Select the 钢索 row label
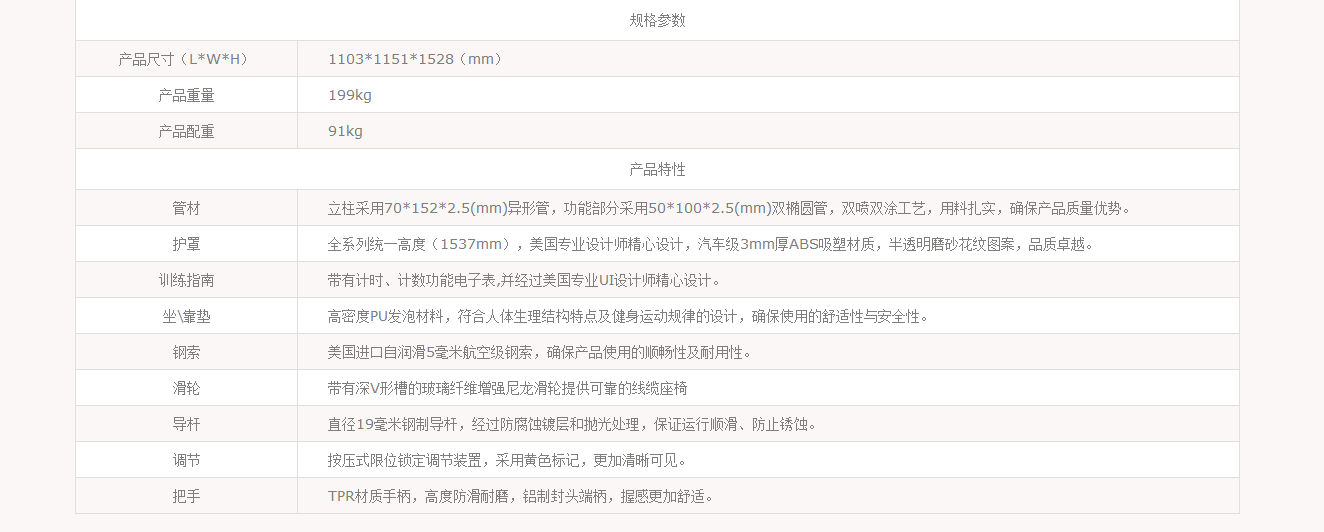 (186, 352)
